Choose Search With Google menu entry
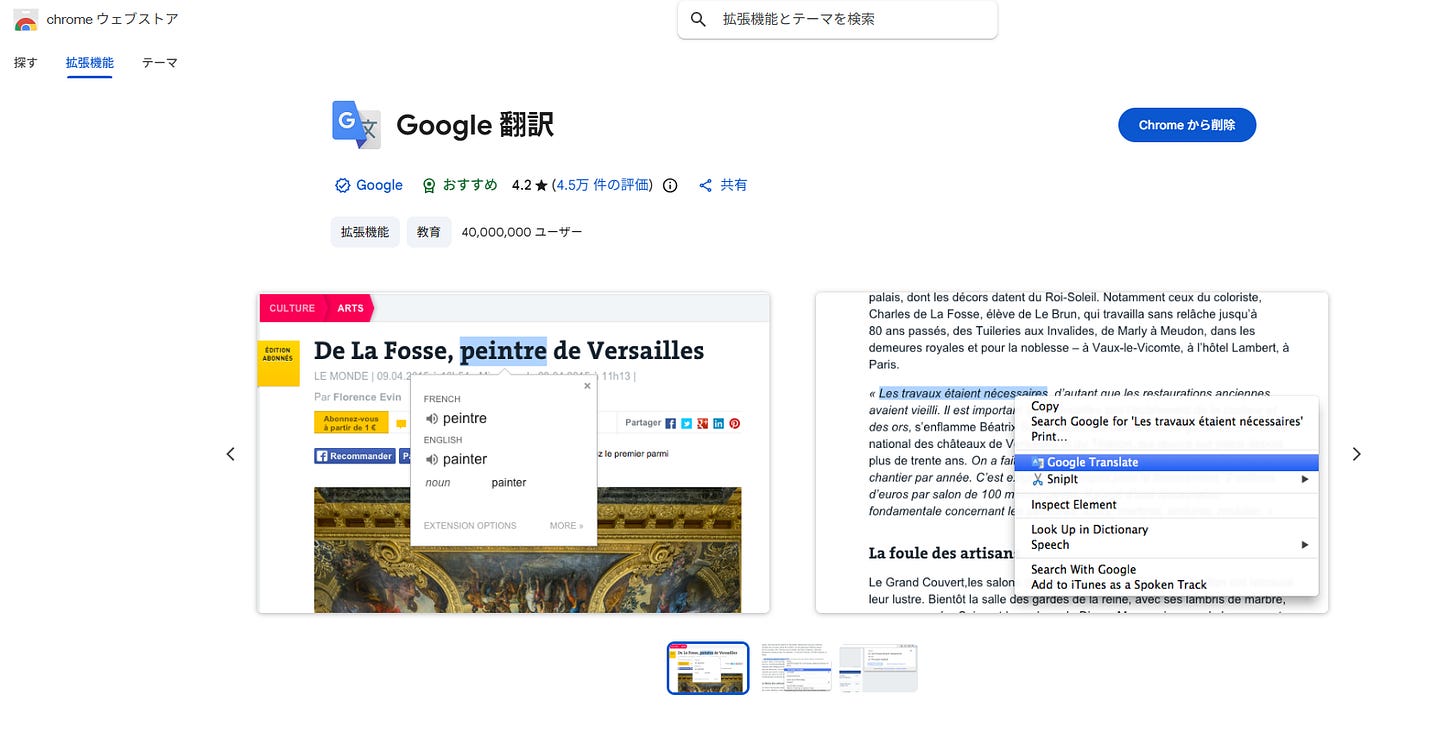This screenshot has height=737, width=1456. 1083,569
